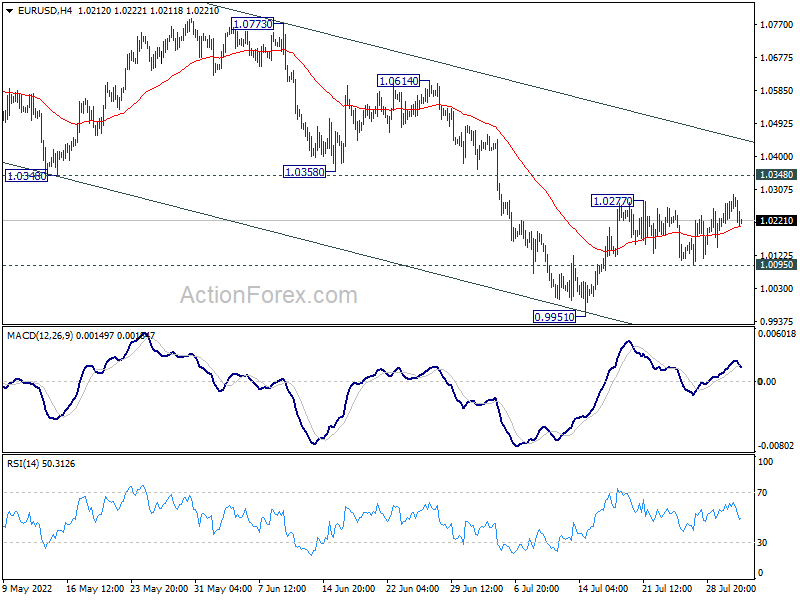The image size is (800, 600).
Task: Select the 14 Jul 04:00 time label
Action: click(603, 589)
